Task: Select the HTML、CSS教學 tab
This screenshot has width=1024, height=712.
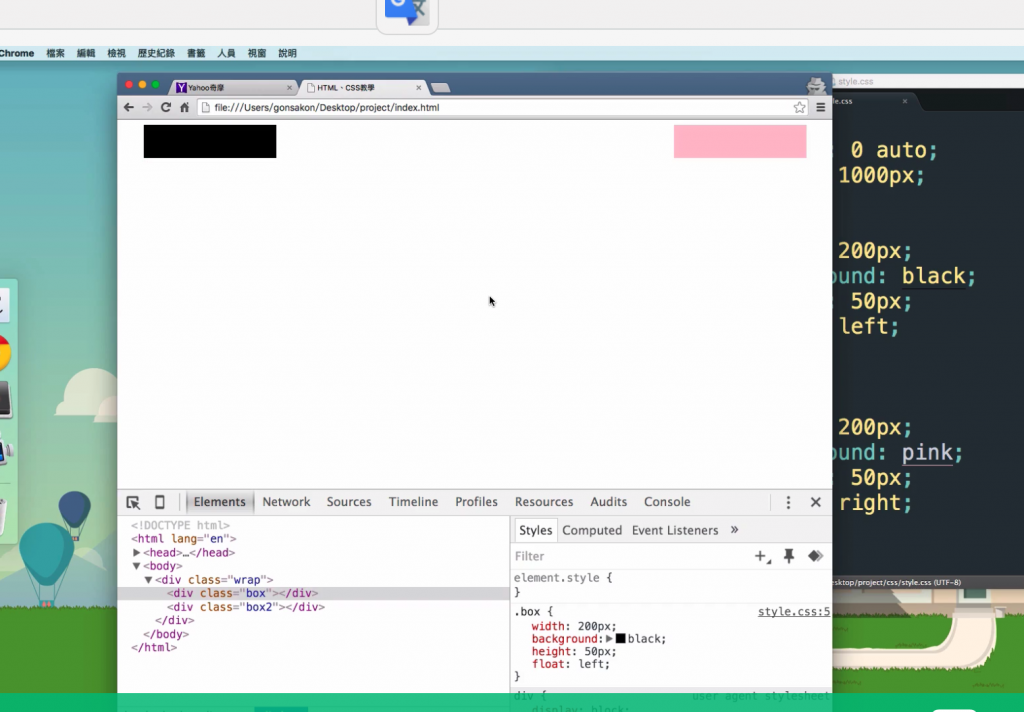Action: [363, 88]
